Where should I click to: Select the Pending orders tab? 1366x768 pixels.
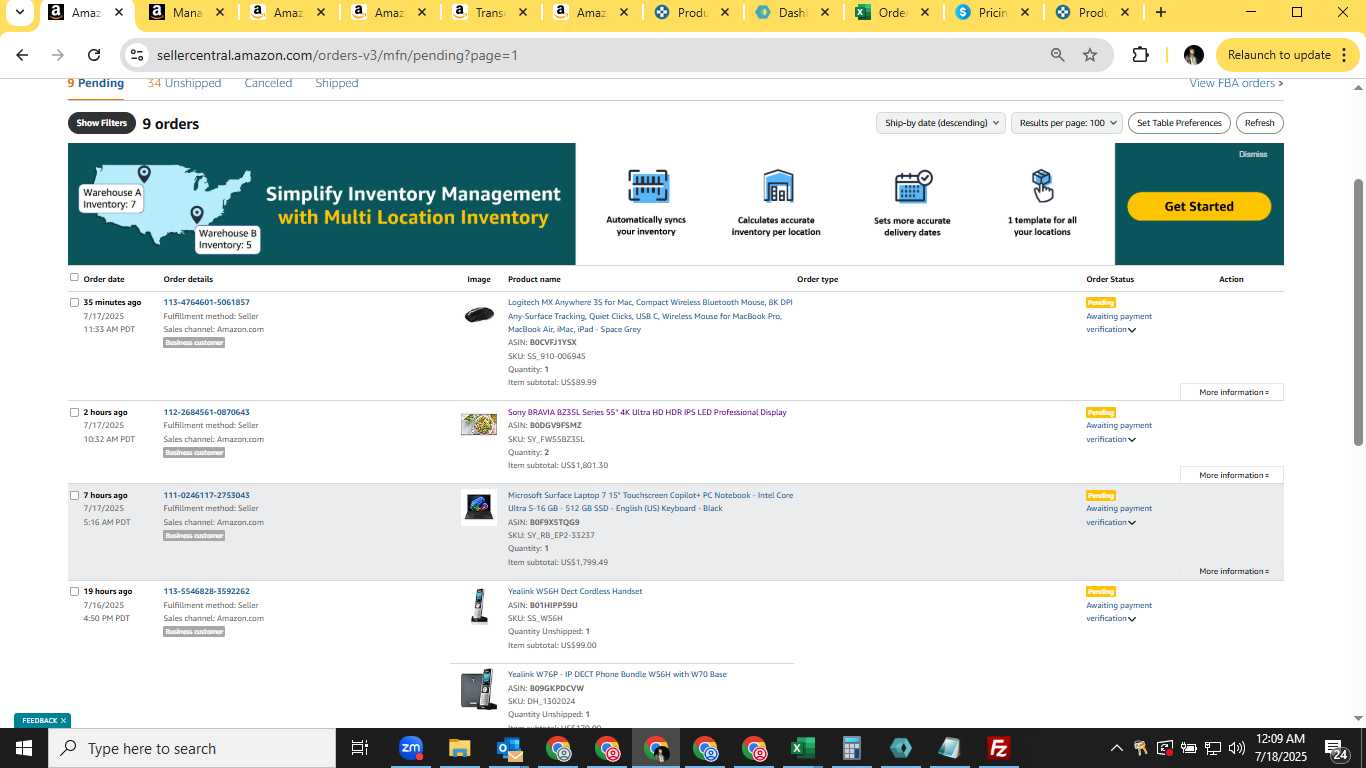tap(96, 83)
